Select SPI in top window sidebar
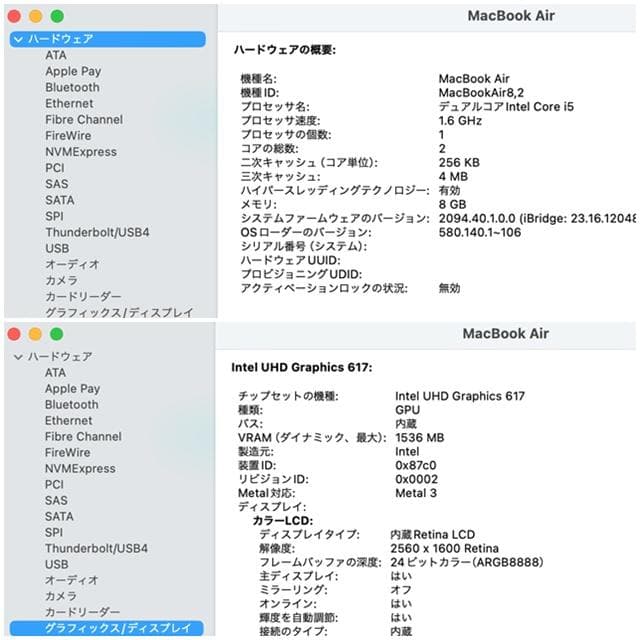This screenshot has width=640, height=640. (x=54, y=216)
